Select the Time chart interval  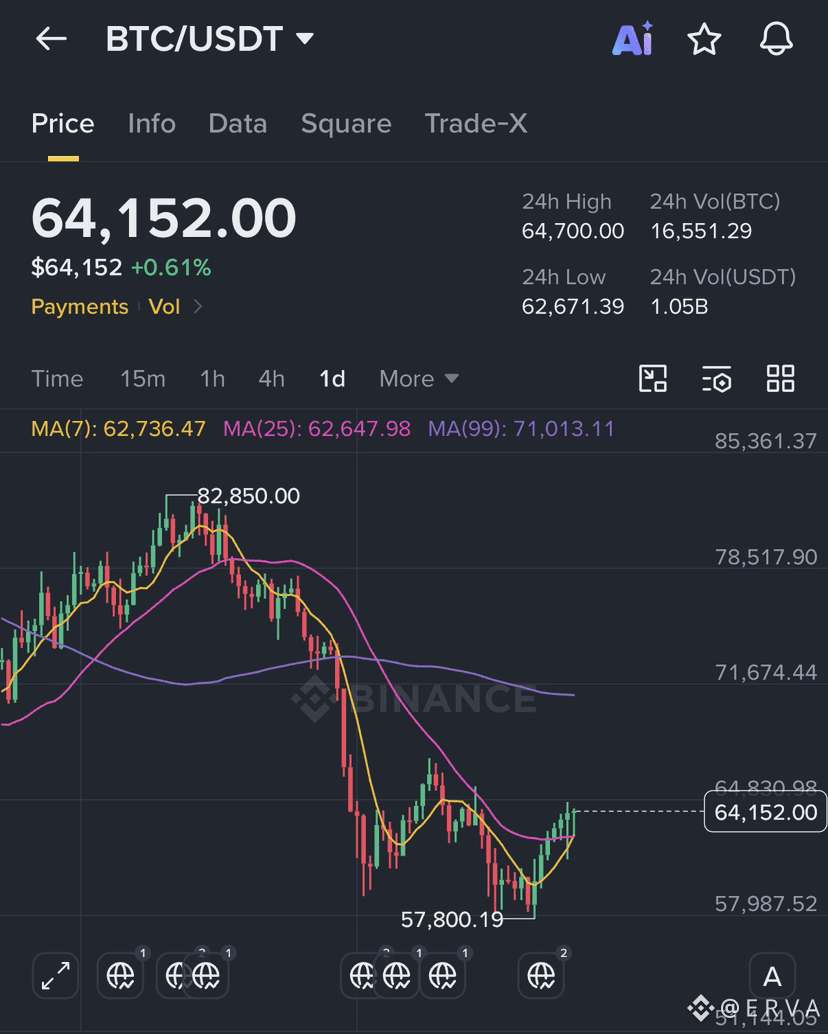[57, 379]
